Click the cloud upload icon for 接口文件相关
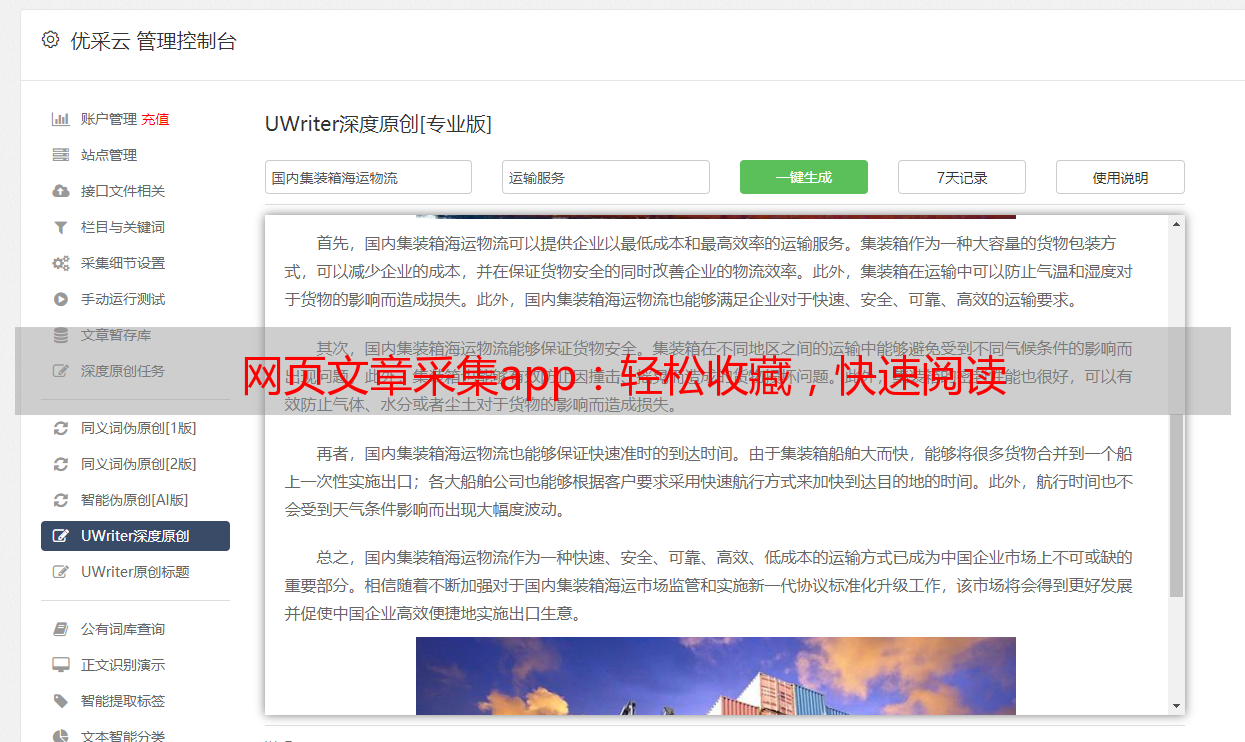This screenshot has height=742, width=1245. coord(60,191)
